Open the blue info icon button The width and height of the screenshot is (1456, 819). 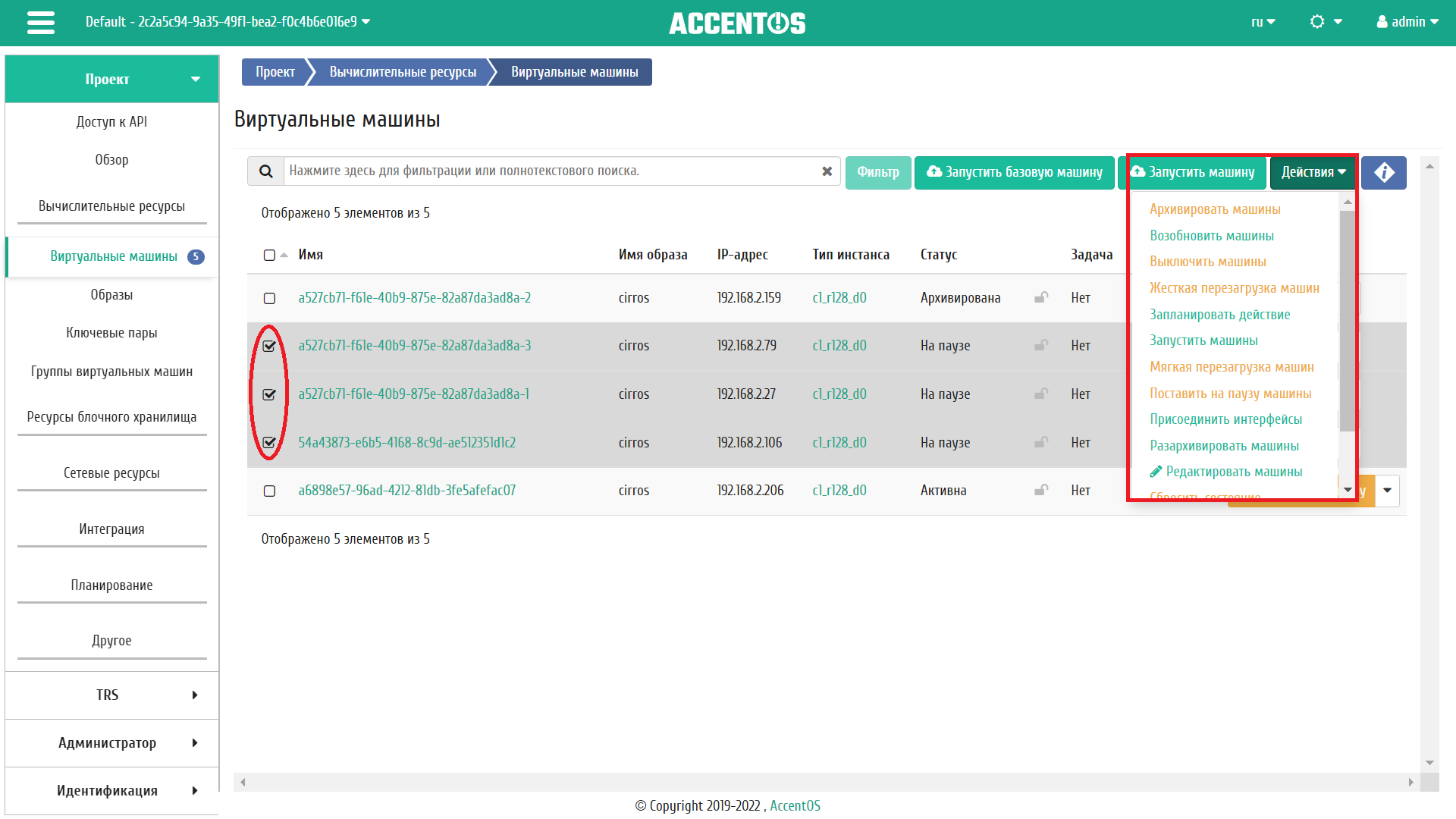click(1383, 173)
